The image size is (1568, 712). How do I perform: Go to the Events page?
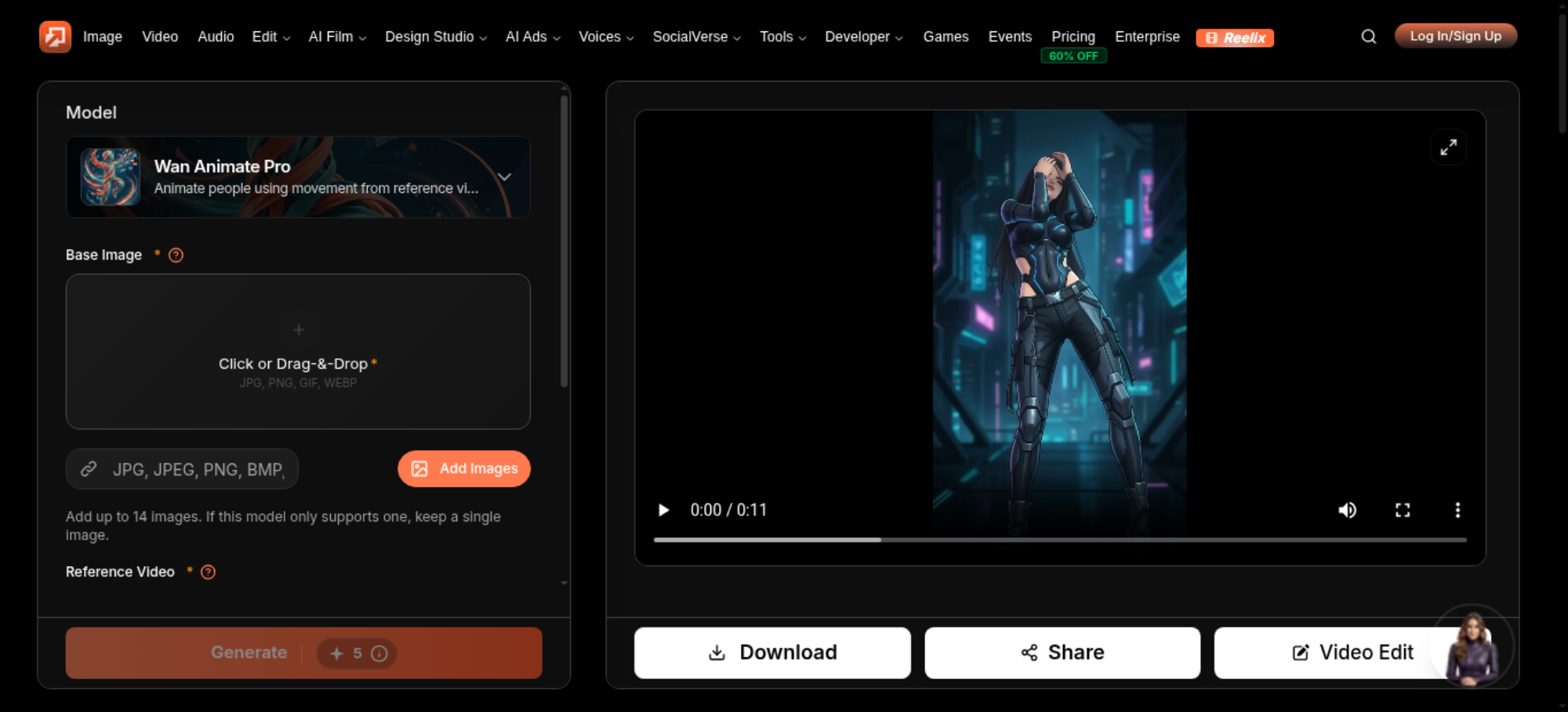tap(1010, 37)
